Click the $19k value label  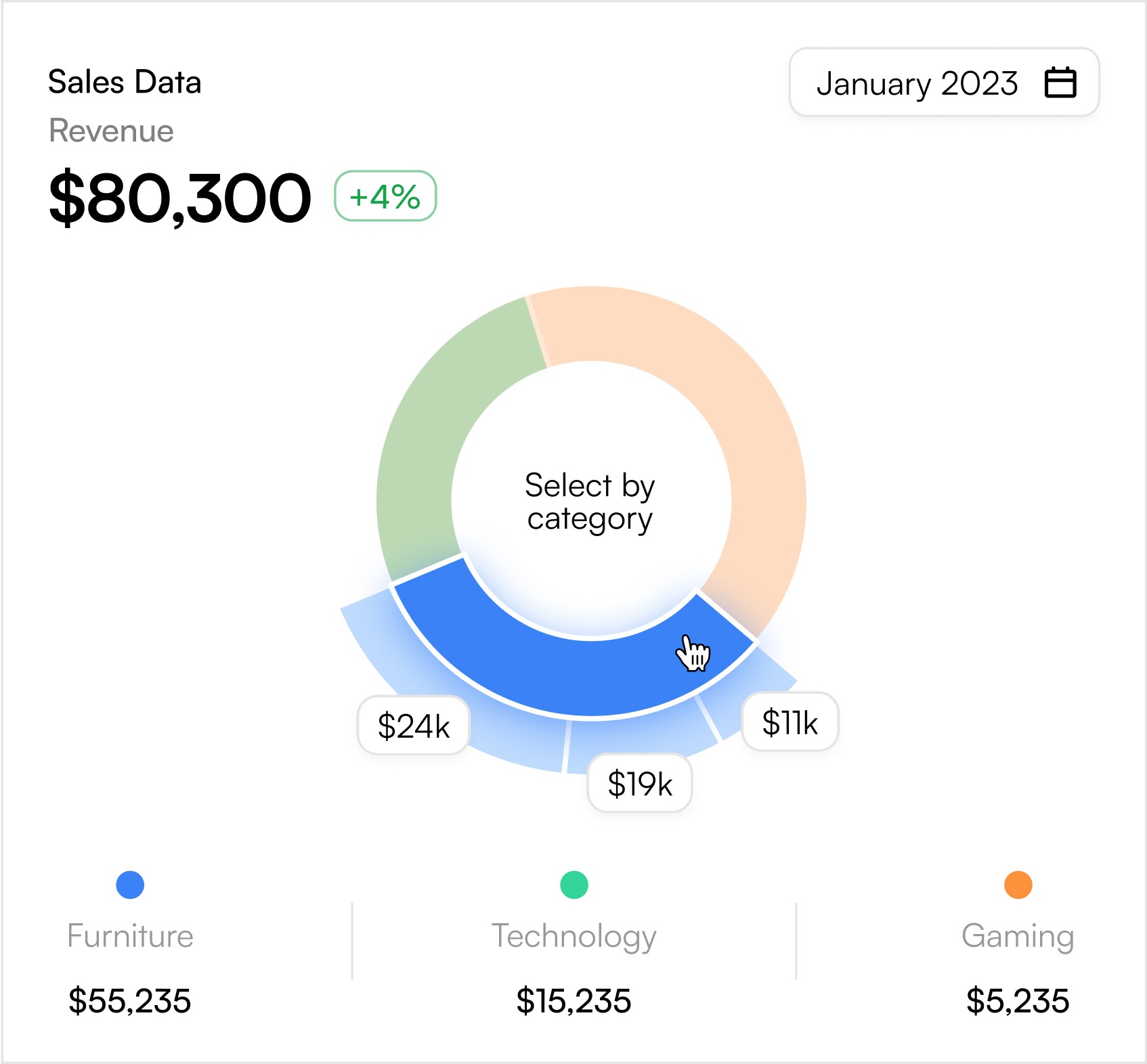click(x=640, y=783)
